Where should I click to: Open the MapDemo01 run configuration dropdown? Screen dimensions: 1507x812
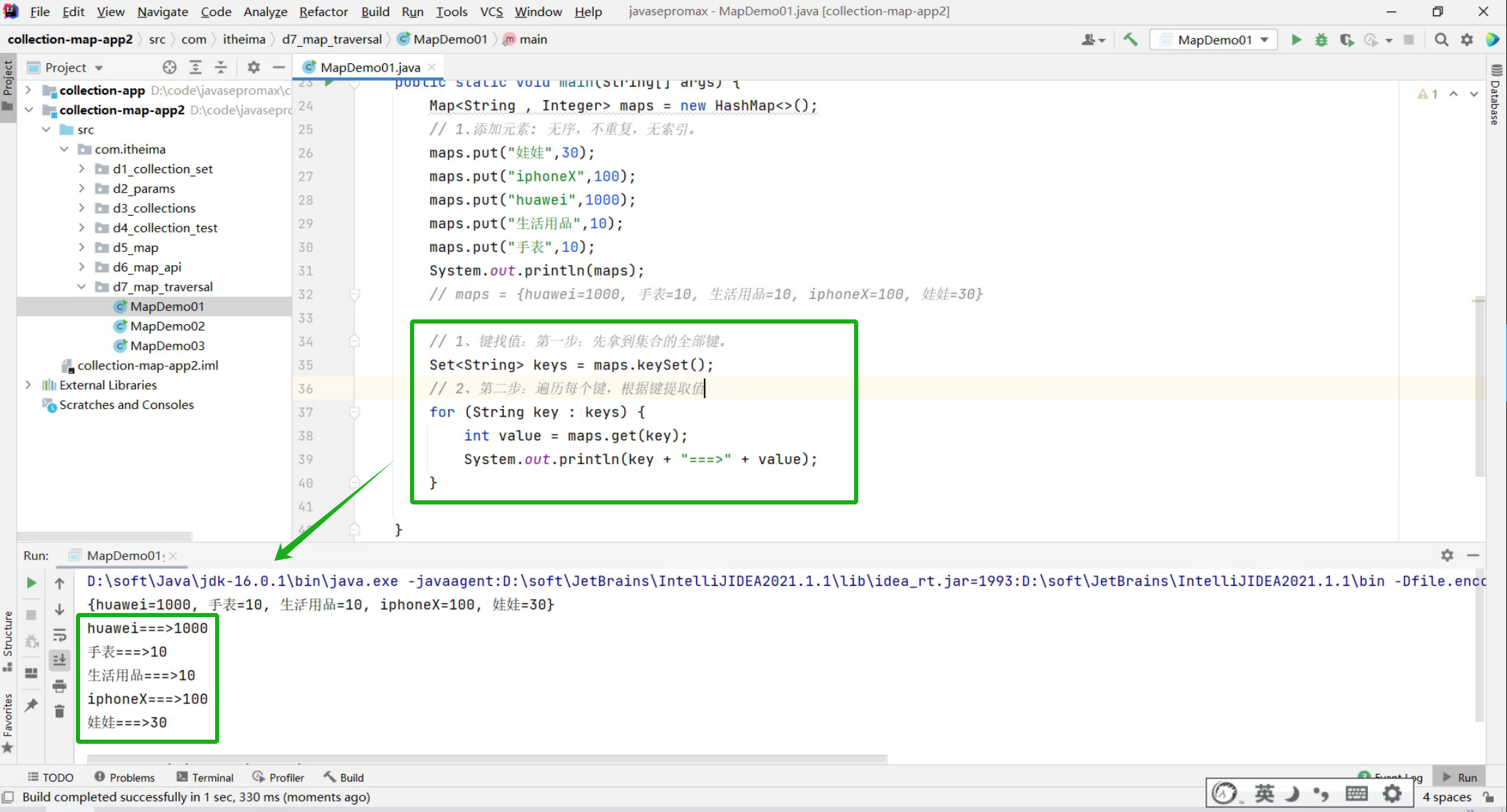tap(1215, 40)
